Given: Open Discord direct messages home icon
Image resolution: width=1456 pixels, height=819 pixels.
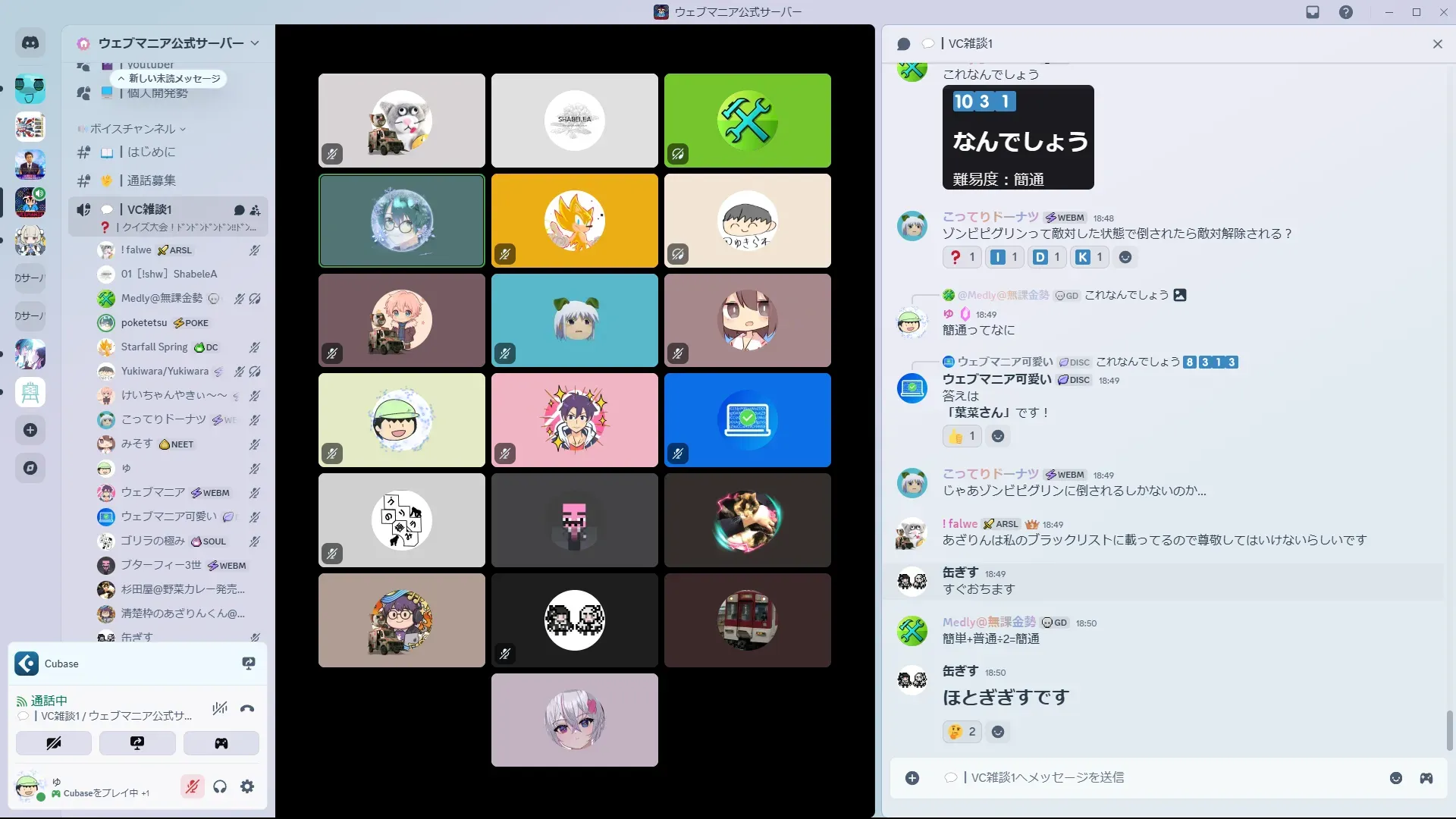Looking at the screenshot, I should click(x=30, y=43).
